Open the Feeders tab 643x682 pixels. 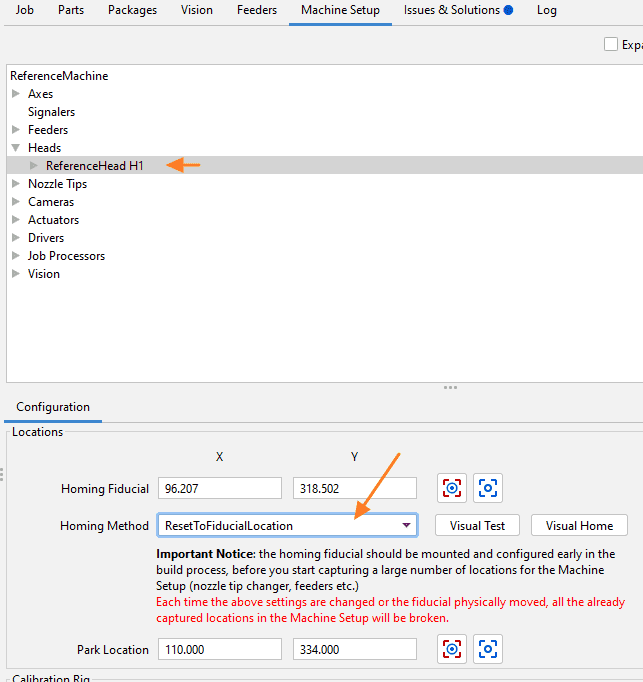coord(257,10)
